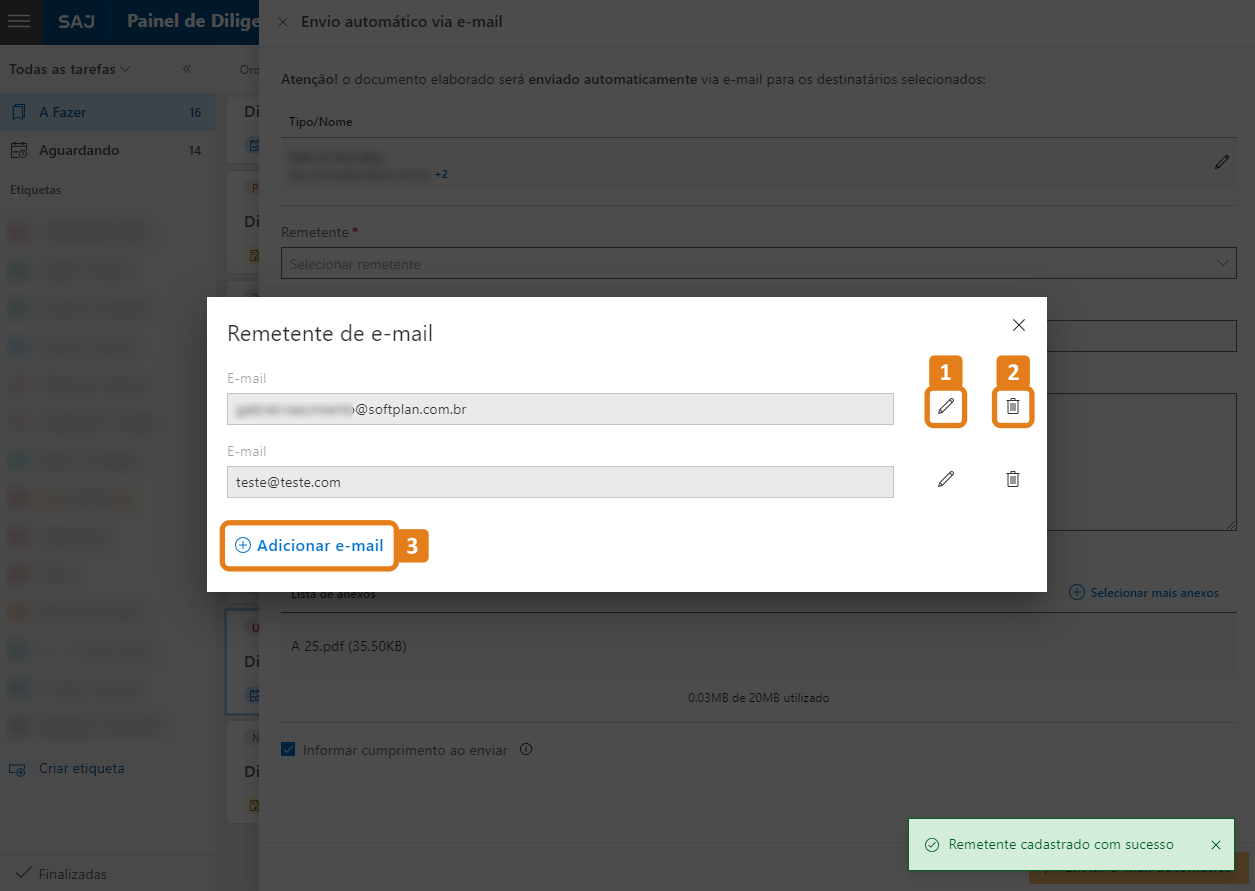
Task: Edit recipients with the pencil icon
Action: click(x=1222, y=161)
